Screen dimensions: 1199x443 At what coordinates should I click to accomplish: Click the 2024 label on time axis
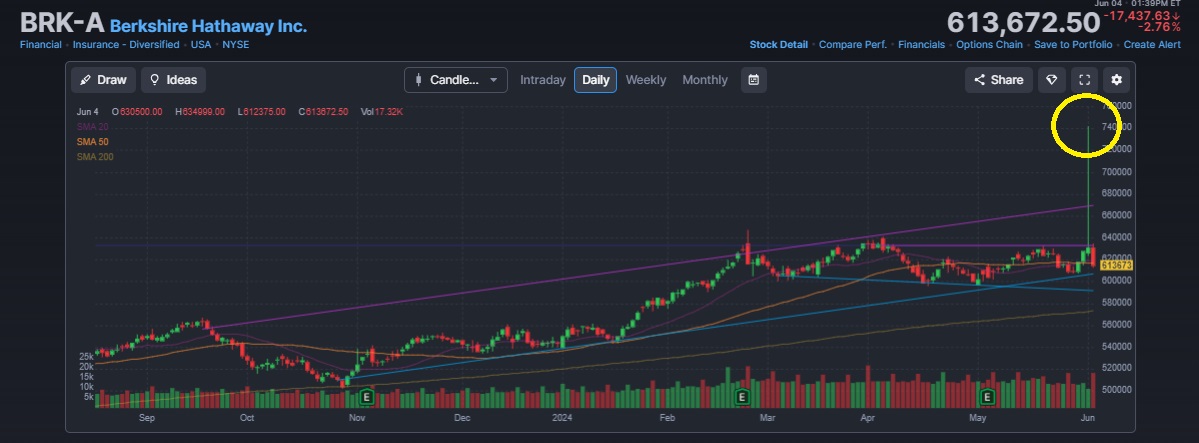point(562,418)
